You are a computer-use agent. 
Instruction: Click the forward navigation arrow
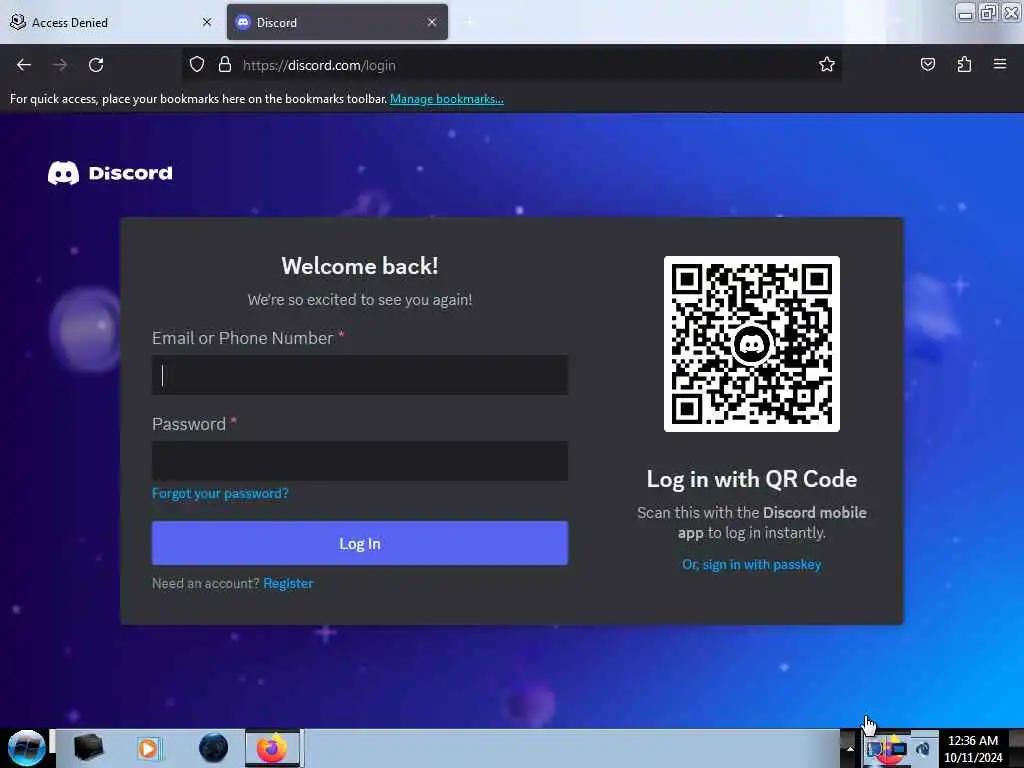point(60,65)
